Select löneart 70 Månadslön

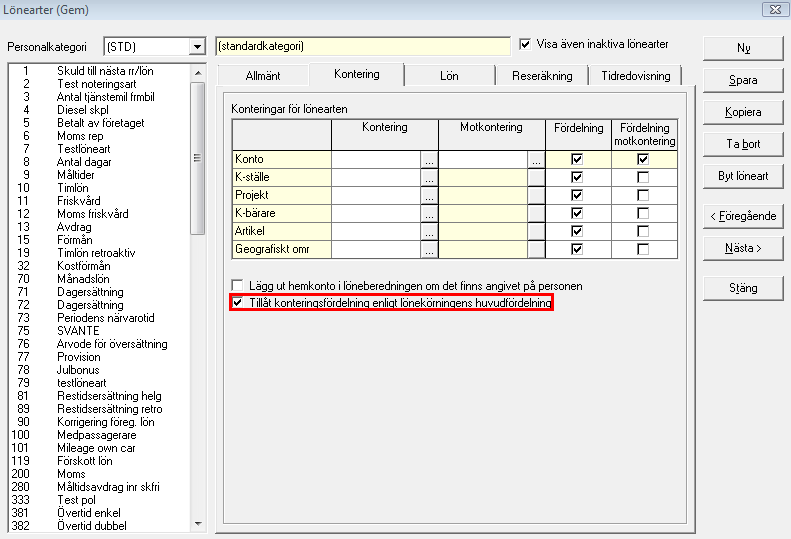(100, 279)
